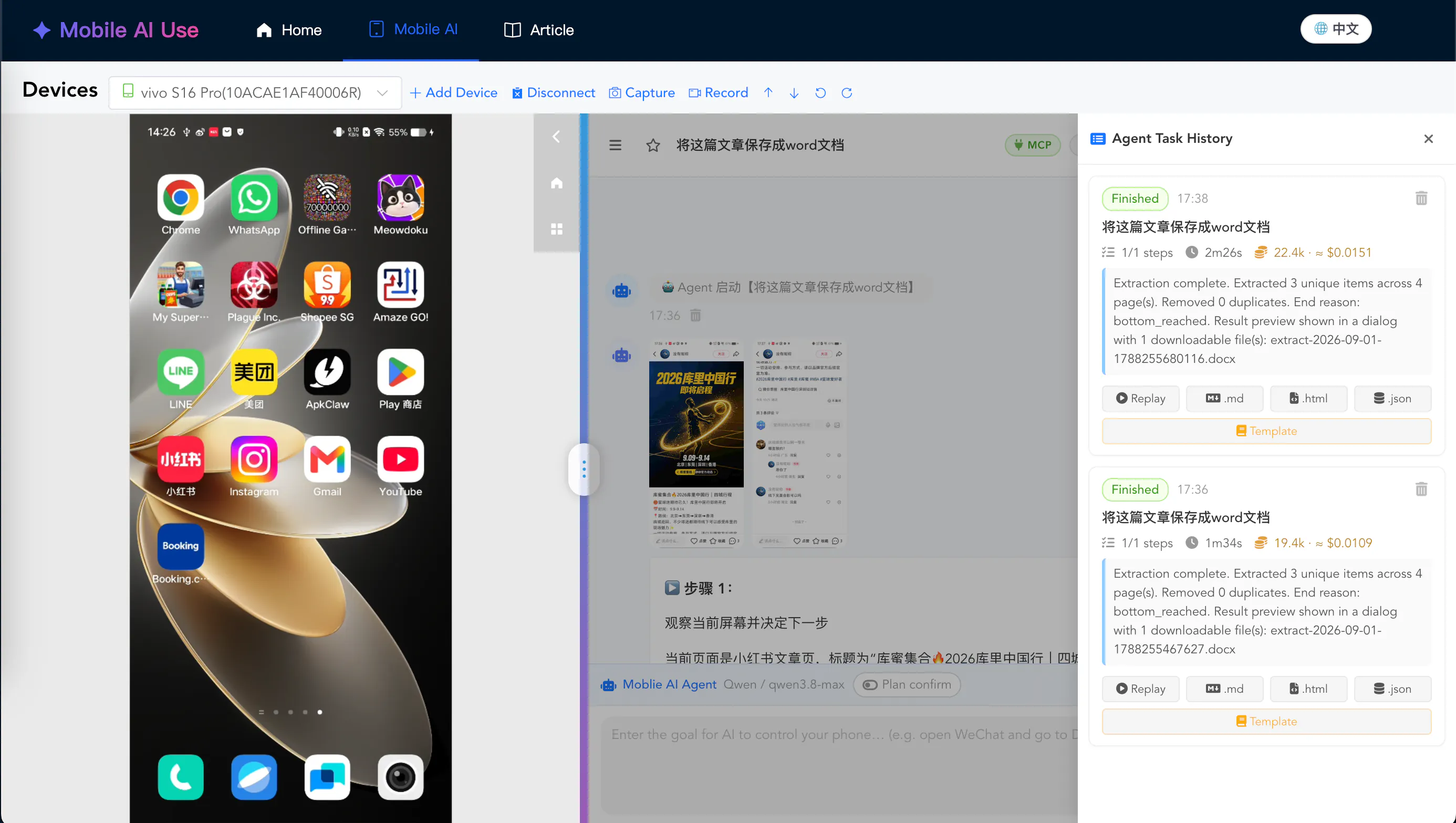
Task: Click the Qwen / qwen3.8-max model label
Action: (783, 684)
